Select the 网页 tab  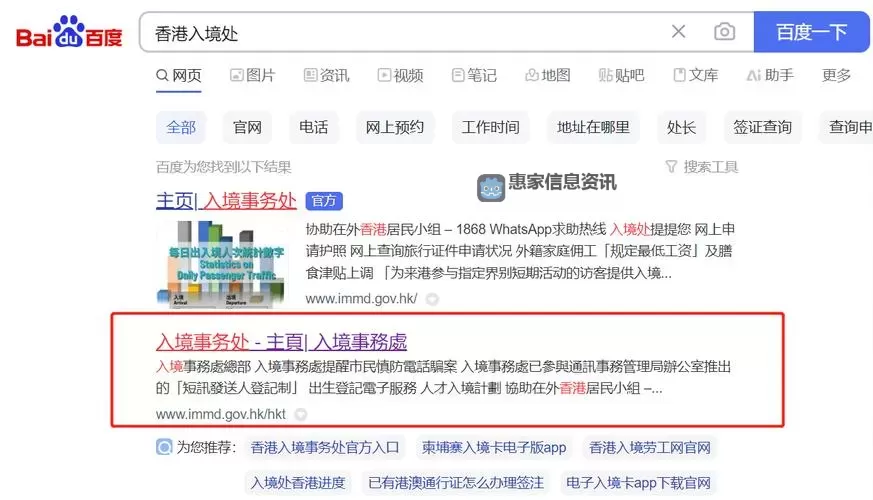click(x=179, y=75)
